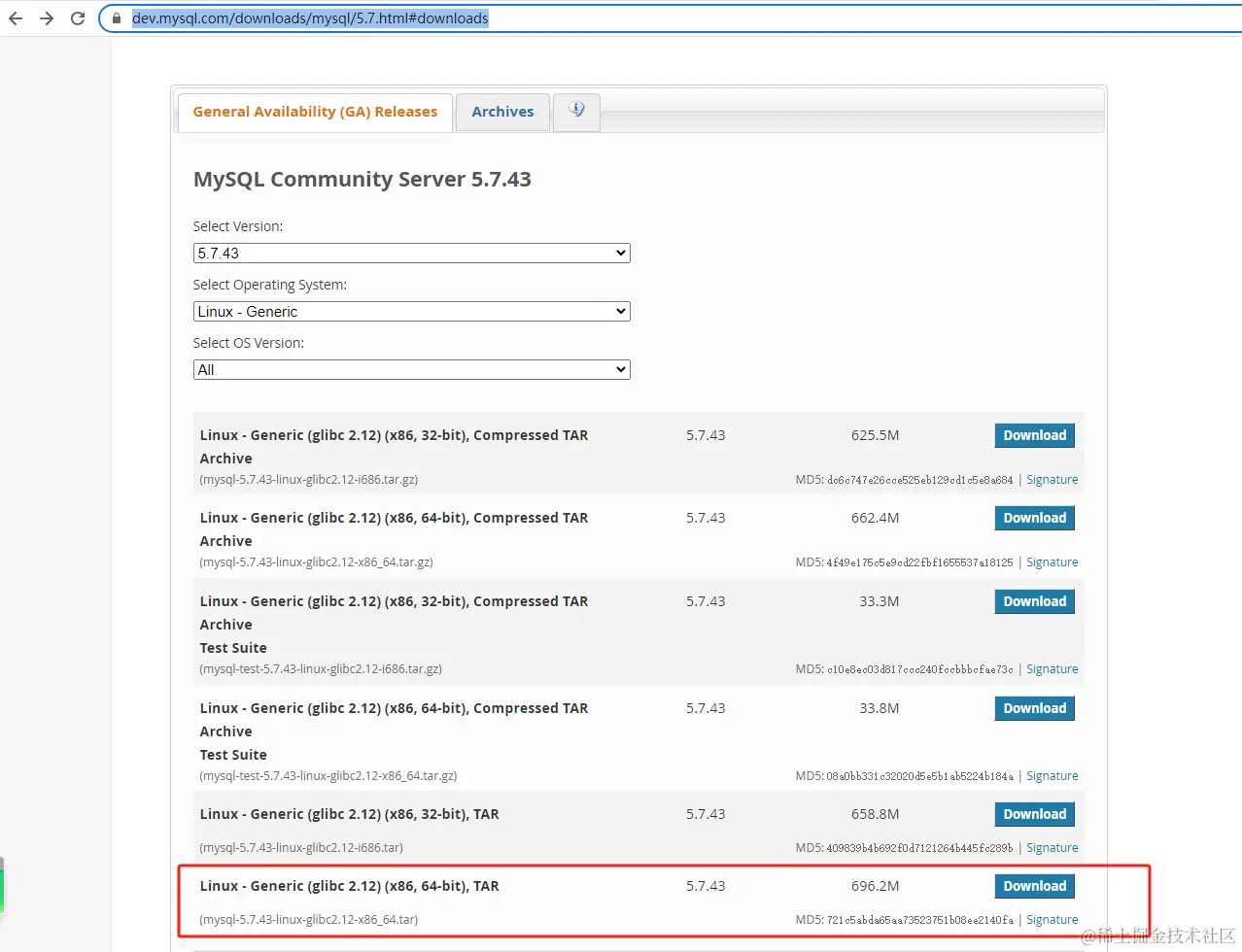Download the 64-bit Test Suite 33.8M

[x=1034, y=708]
